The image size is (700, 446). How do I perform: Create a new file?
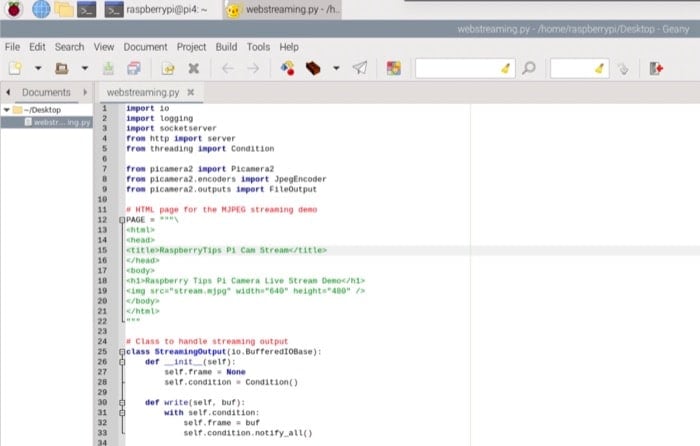16,68
